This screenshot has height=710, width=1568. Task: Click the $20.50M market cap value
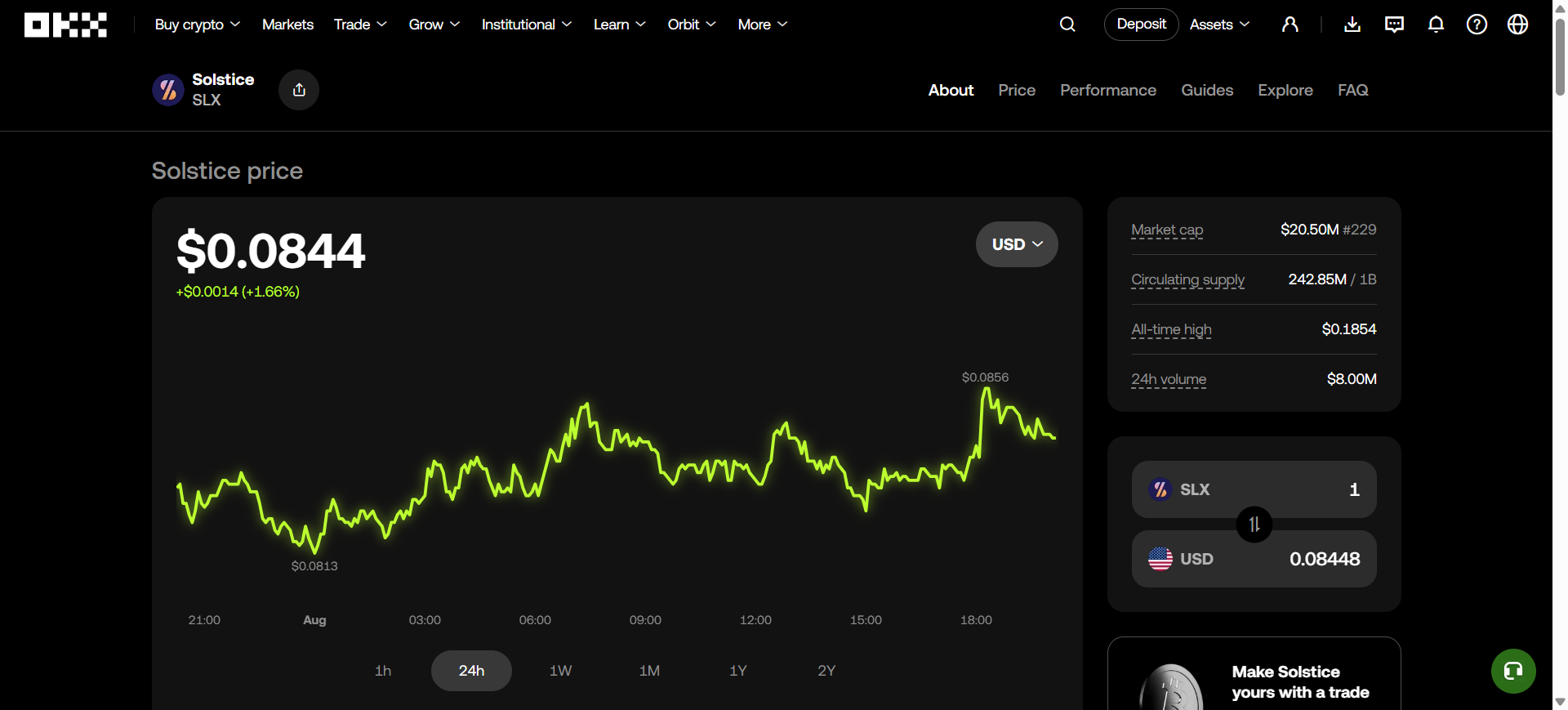coord(1310,230)
